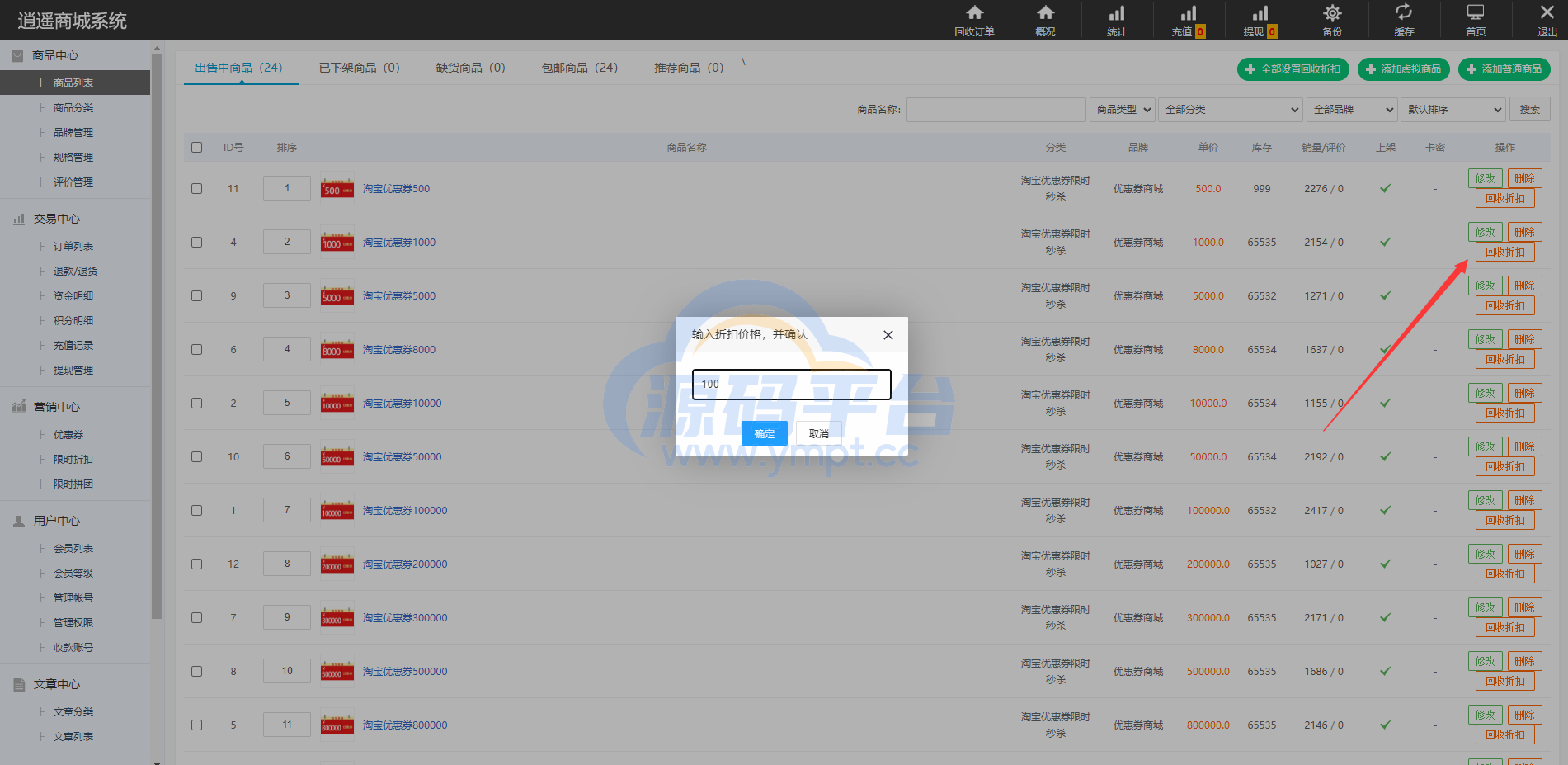Click 添加普通商品 button
Image resolution: width=1568 pixels, height=765 pixels.
1504,69
